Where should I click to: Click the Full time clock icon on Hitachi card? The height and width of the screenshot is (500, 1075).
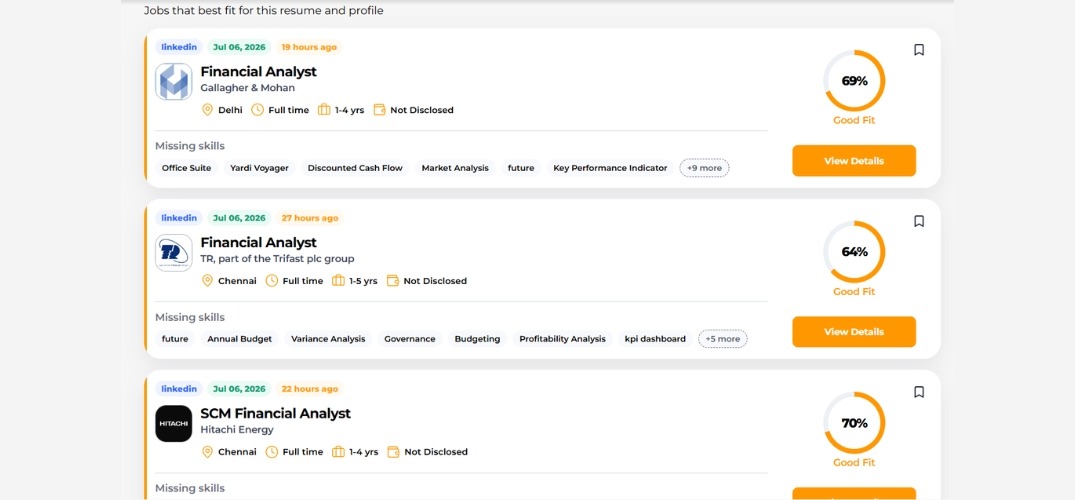point(271,451)
